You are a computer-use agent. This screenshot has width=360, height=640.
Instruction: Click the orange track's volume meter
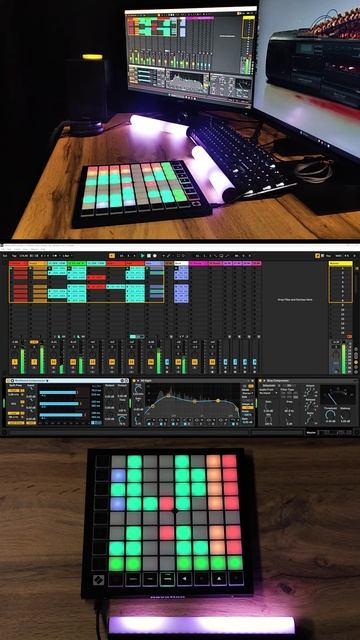click(42, 360)
